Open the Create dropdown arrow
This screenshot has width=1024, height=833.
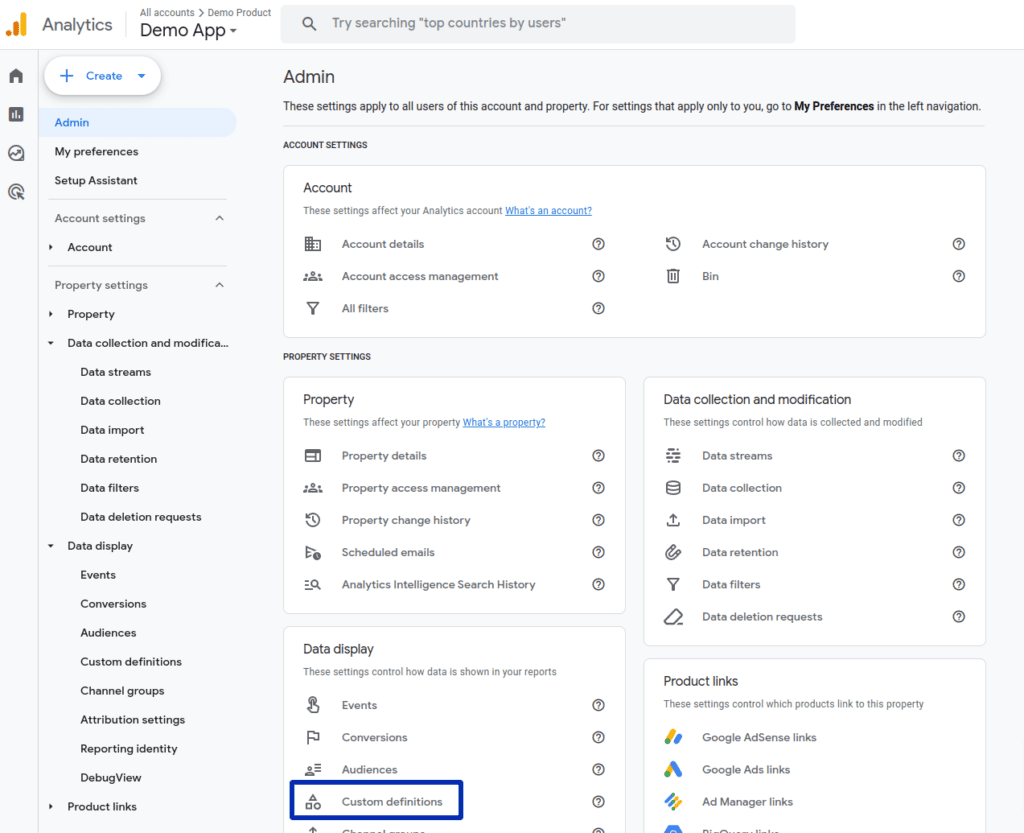[x=142, y=76]
